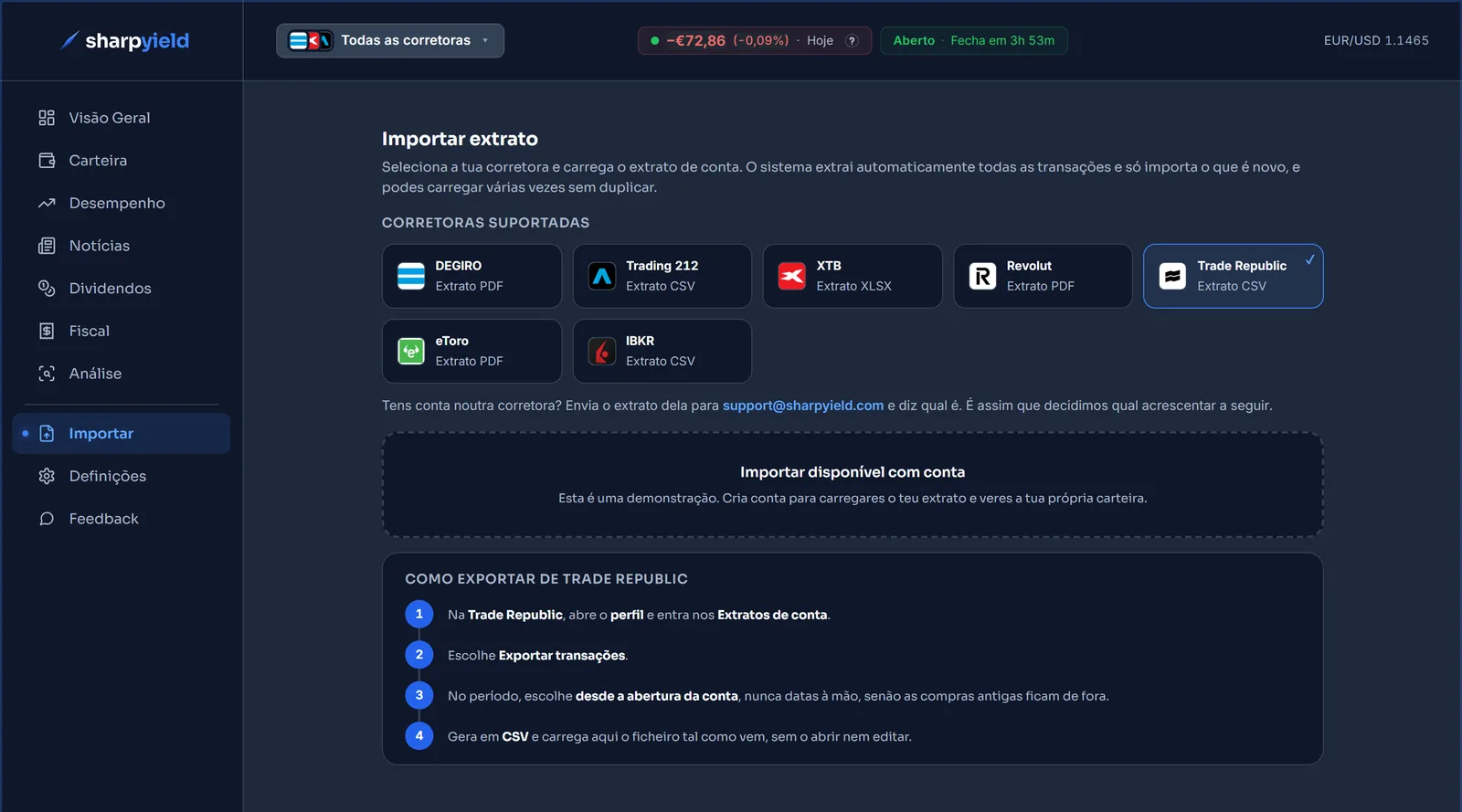Click the Carteira wallet icon

[47, 161]
